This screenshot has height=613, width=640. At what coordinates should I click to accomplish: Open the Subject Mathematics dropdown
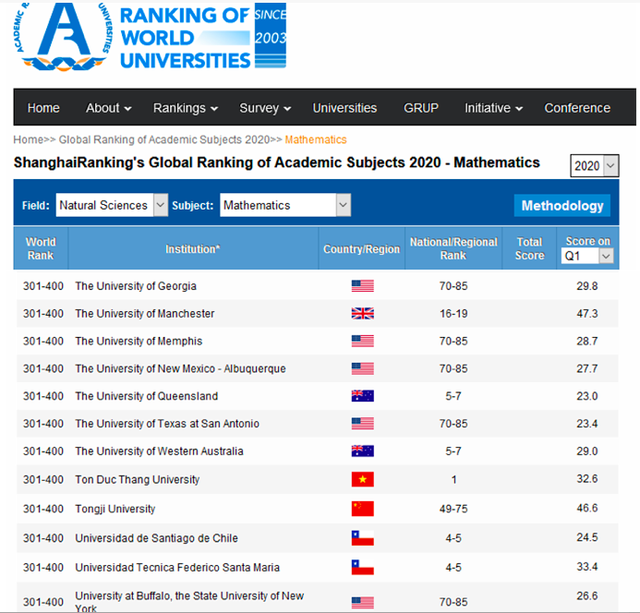285,205
